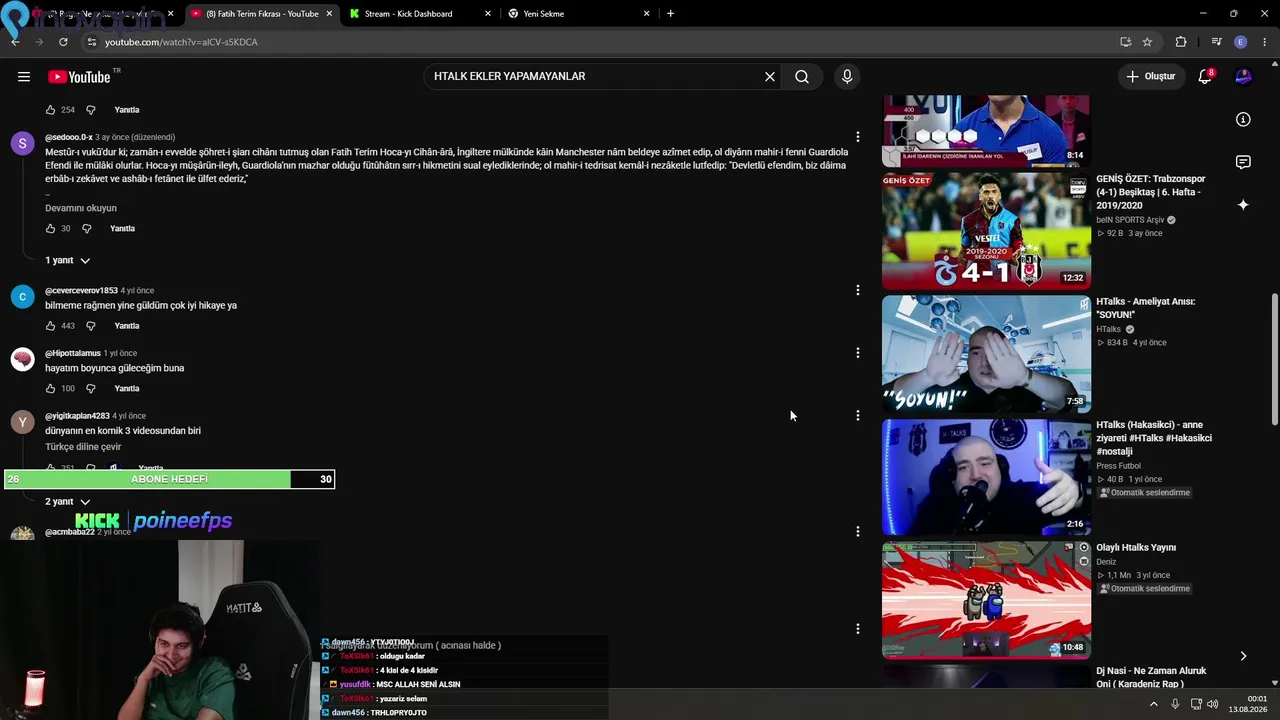The image size is (1280, 720).
Task: Open the @cevercevero1853 channel name
Action: pos(81,291)
